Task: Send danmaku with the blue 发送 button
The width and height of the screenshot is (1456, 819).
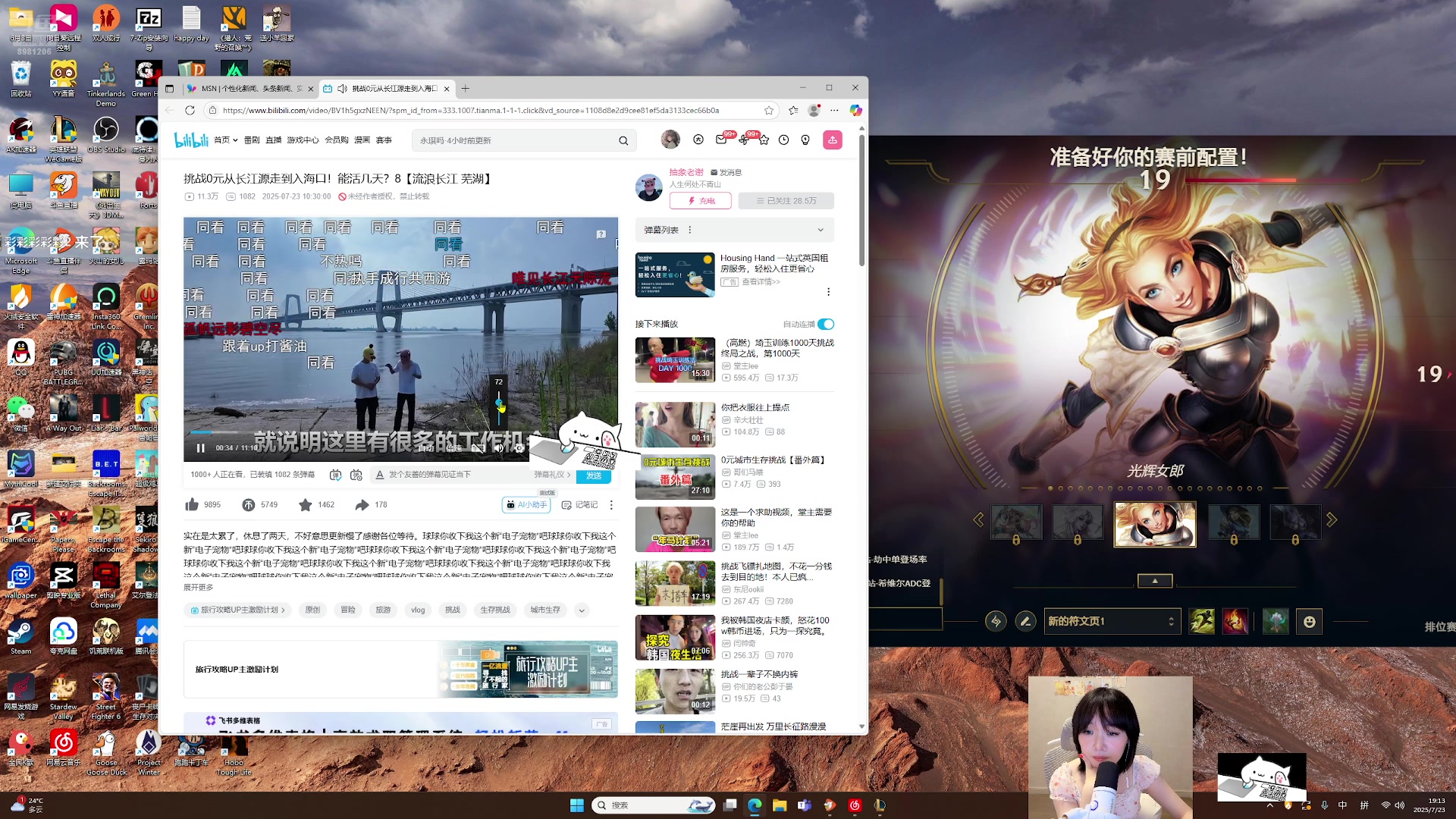Action: pyautogui.click(x=594, y=475)
